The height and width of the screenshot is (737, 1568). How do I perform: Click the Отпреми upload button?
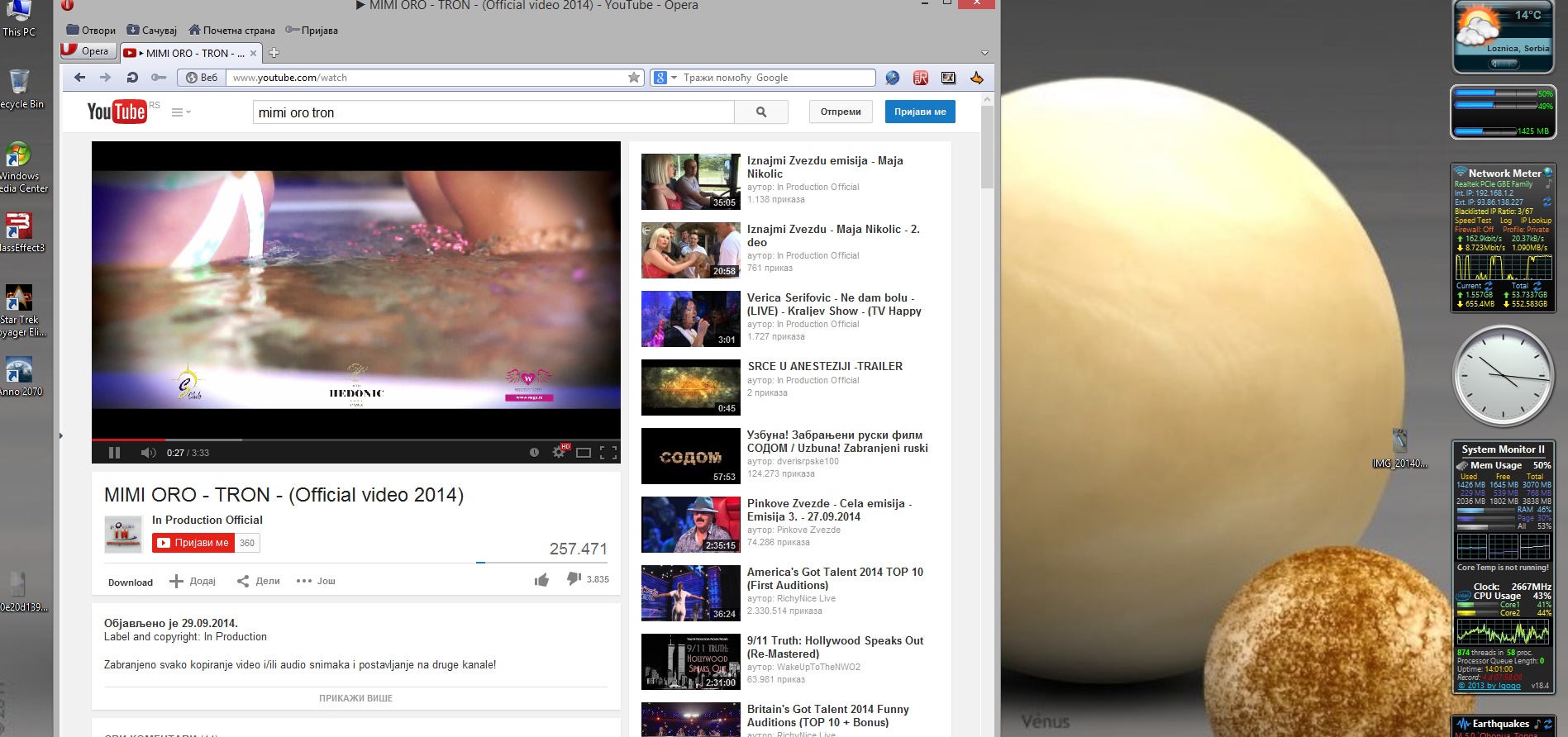point(841,112)
